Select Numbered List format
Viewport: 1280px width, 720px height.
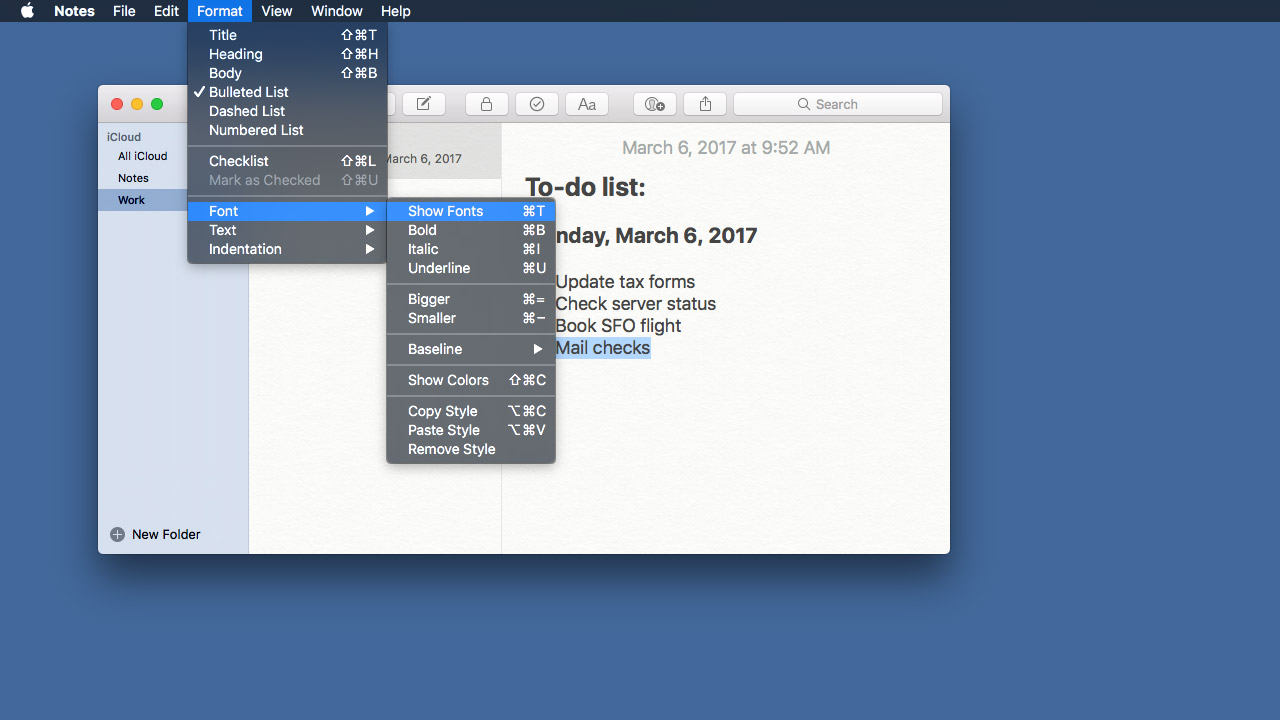287,130
